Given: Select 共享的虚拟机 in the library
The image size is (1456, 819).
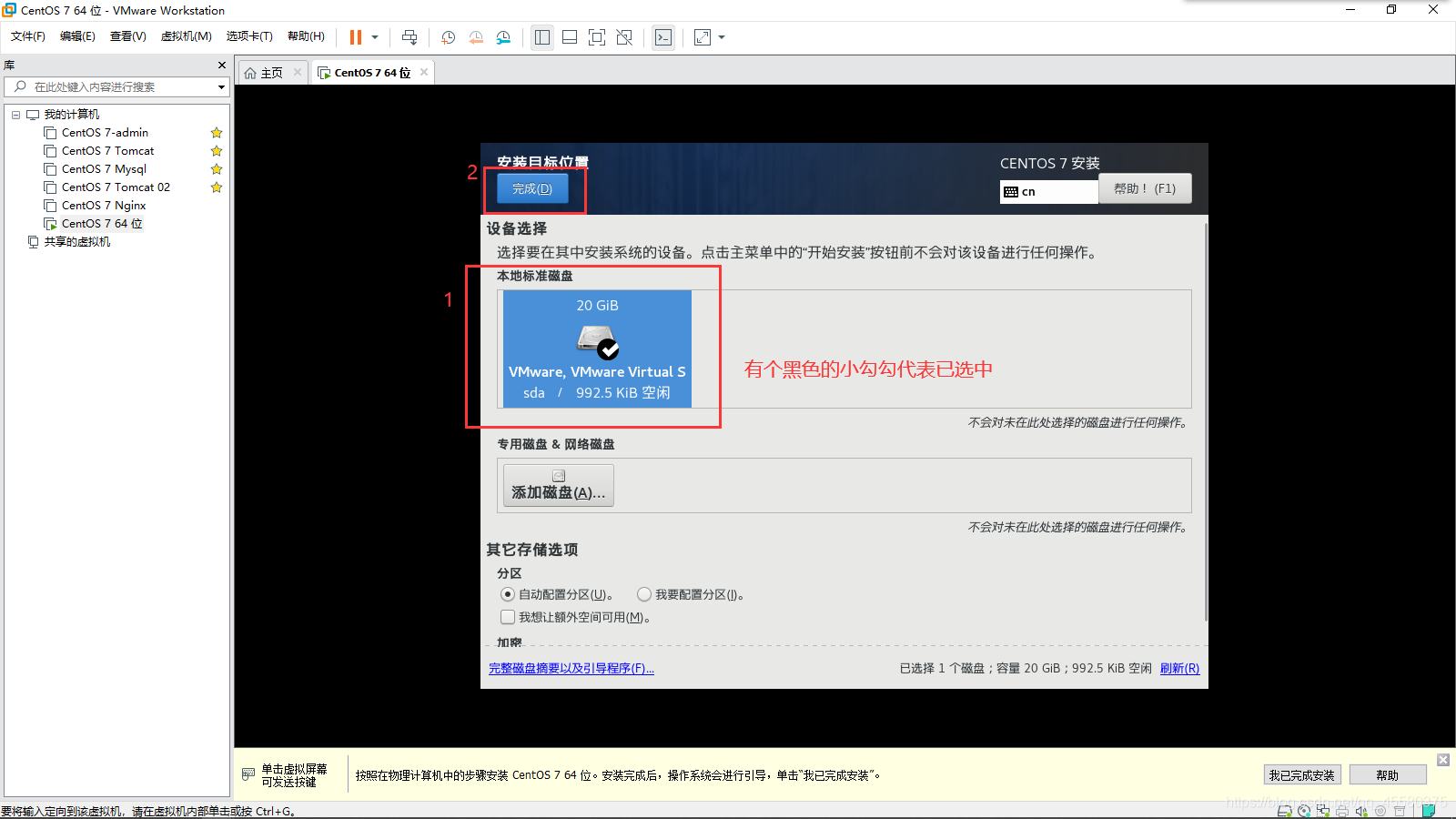Looking at the screenshot, I should [x=77, y=242].
